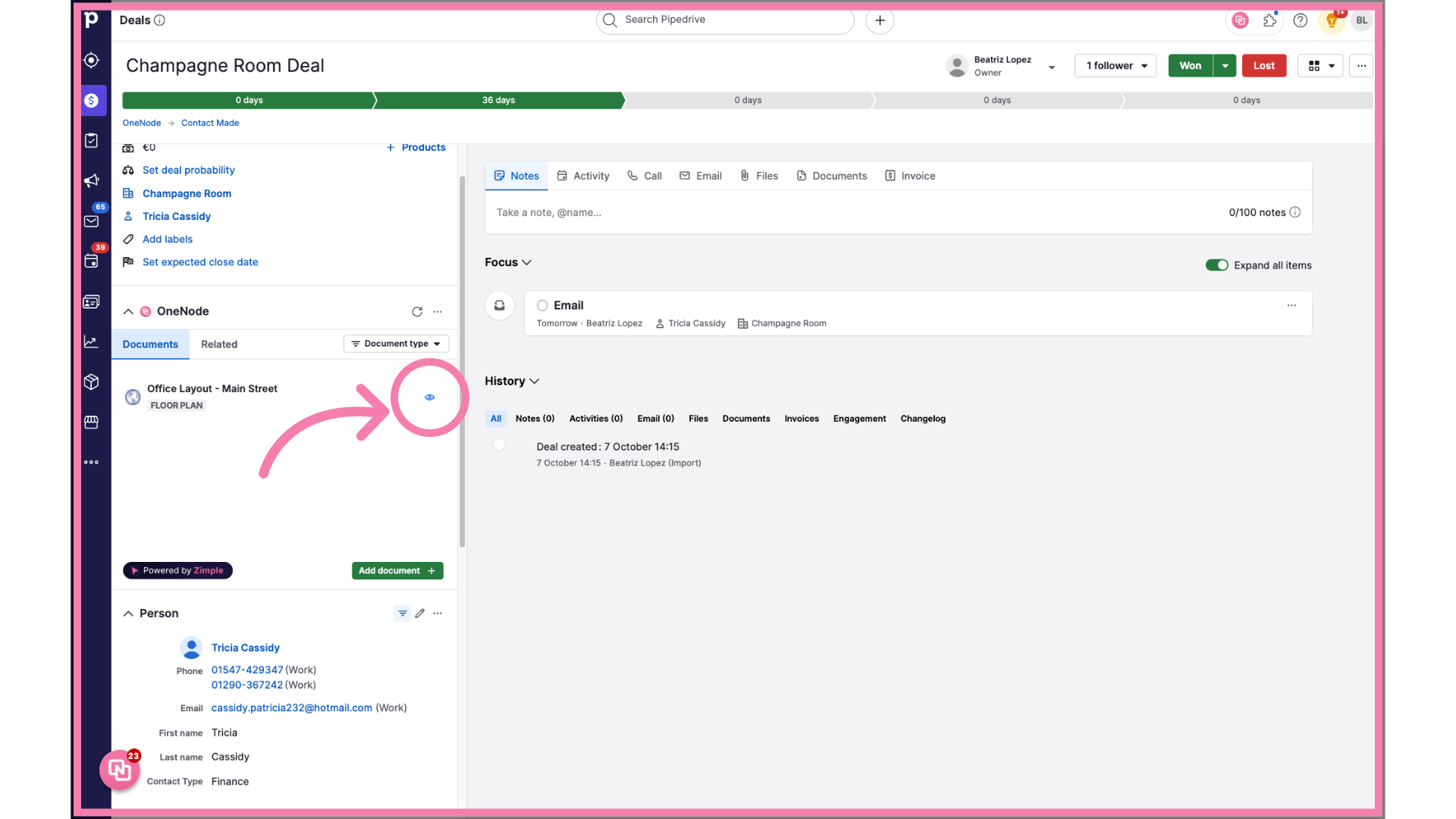Image resolution: width=1456 pixels, height=819 pixels.
Task: Refresh the OneNode panel
Action: click(417, 312)
